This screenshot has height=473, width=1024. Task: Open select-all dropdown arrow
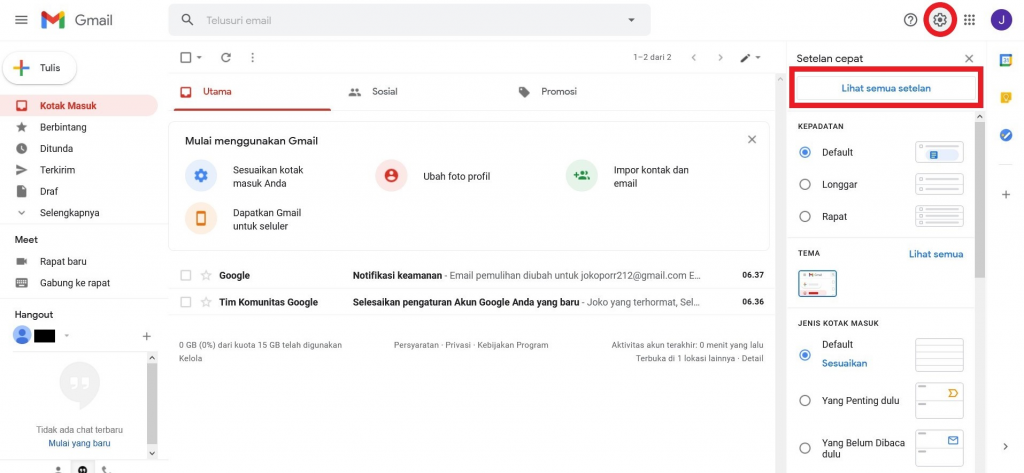[x=199, y=57]
